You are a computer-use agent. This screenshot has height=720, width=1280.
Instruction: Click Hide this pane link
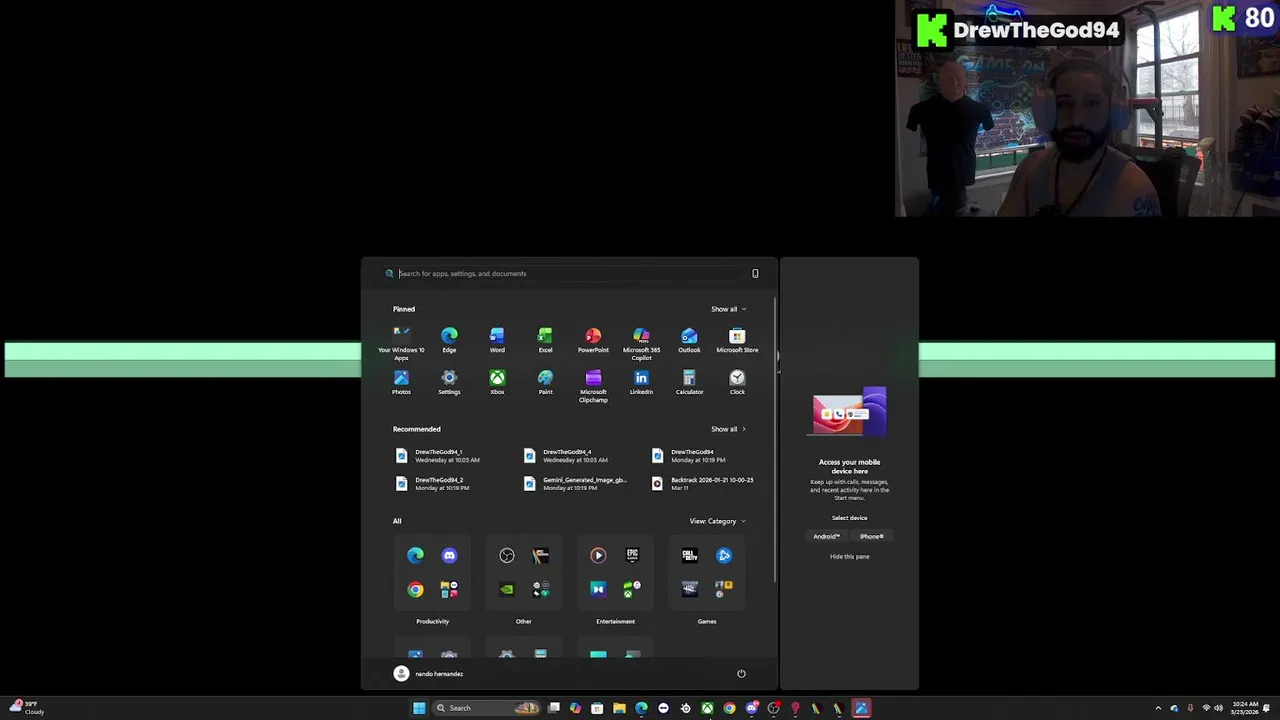click(x=849, y=557)
